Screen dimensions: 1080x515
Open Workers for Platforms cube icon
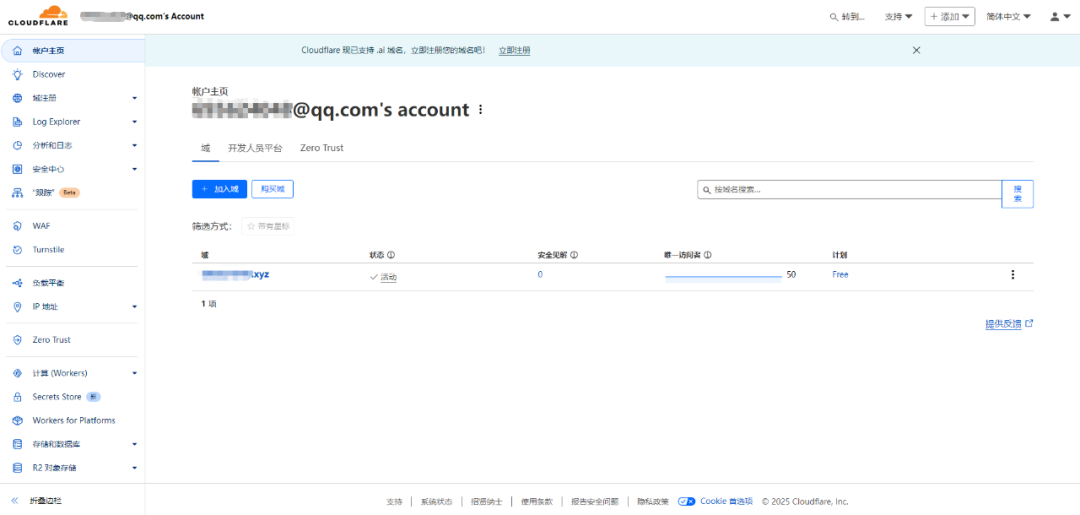tap(18, 421)
